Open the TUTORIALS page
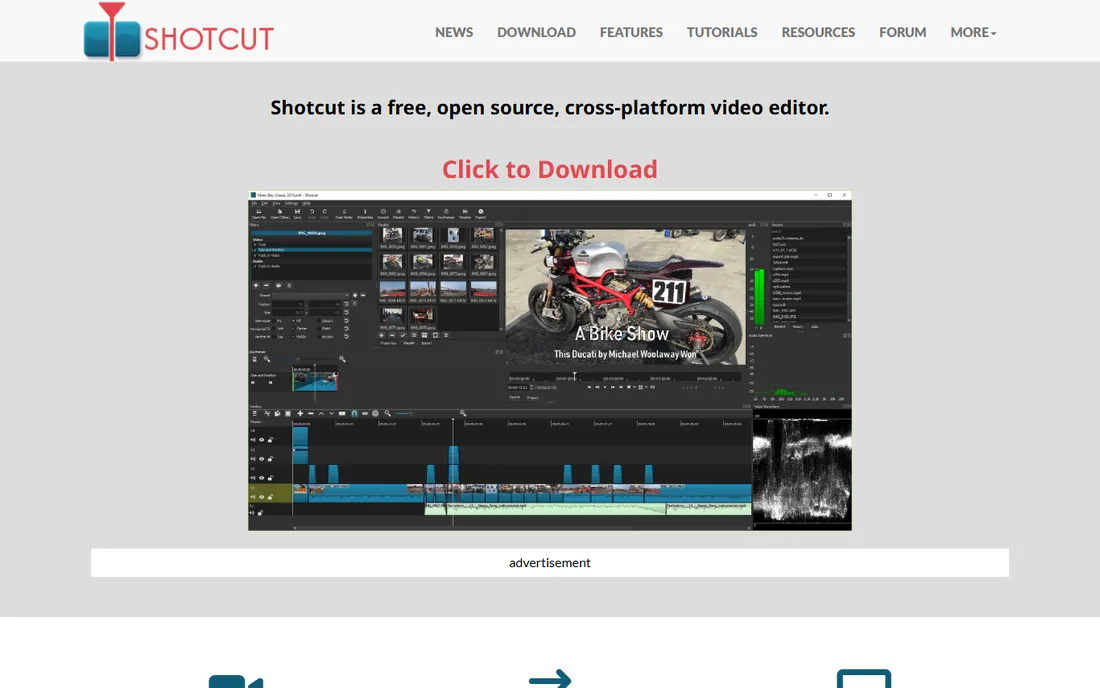1100x688 pixels. coord(722,32)
